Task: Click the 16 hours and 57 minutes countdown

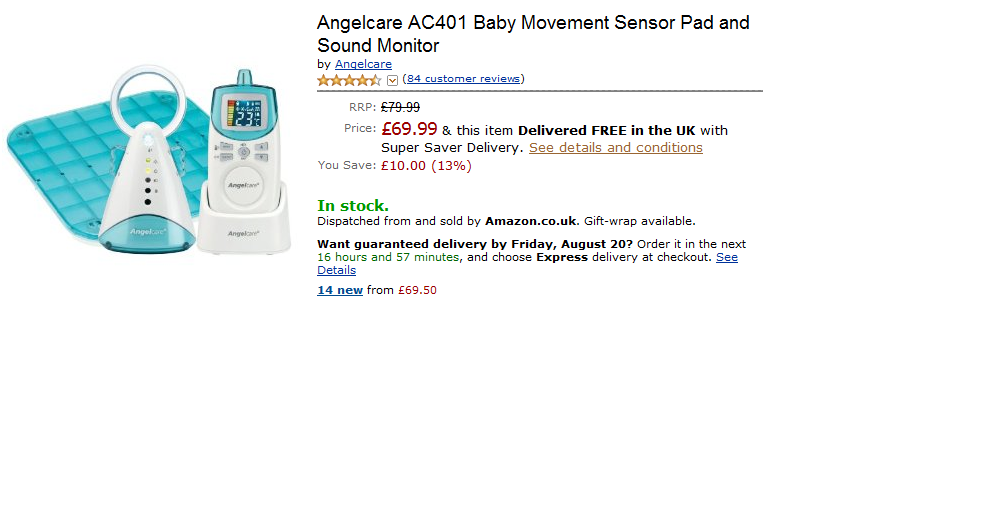Action: pyautogui.click(x=389, y=257)
